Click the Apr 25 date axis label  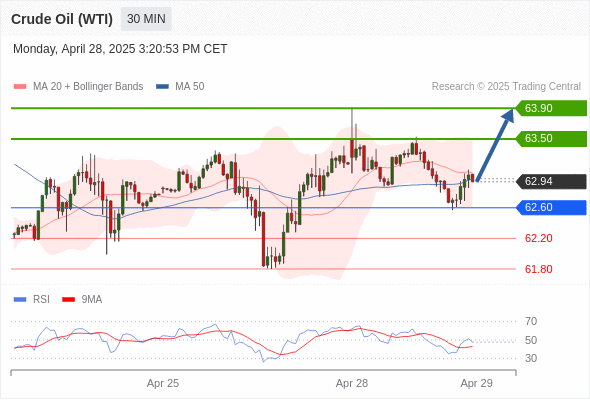tap(163, 383)
